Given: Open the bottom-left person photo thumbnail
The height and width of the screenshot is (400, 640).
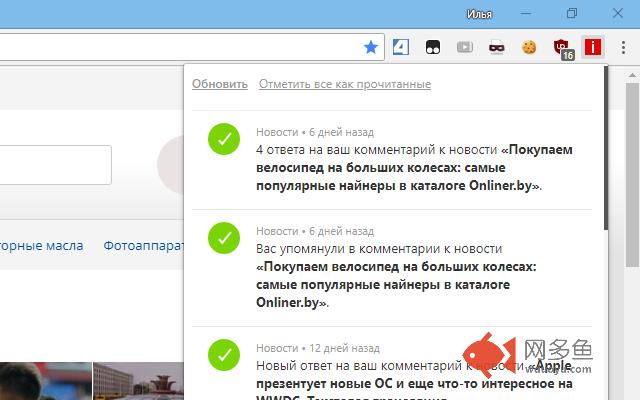Looking at the screenshot, I should [46, 381].
